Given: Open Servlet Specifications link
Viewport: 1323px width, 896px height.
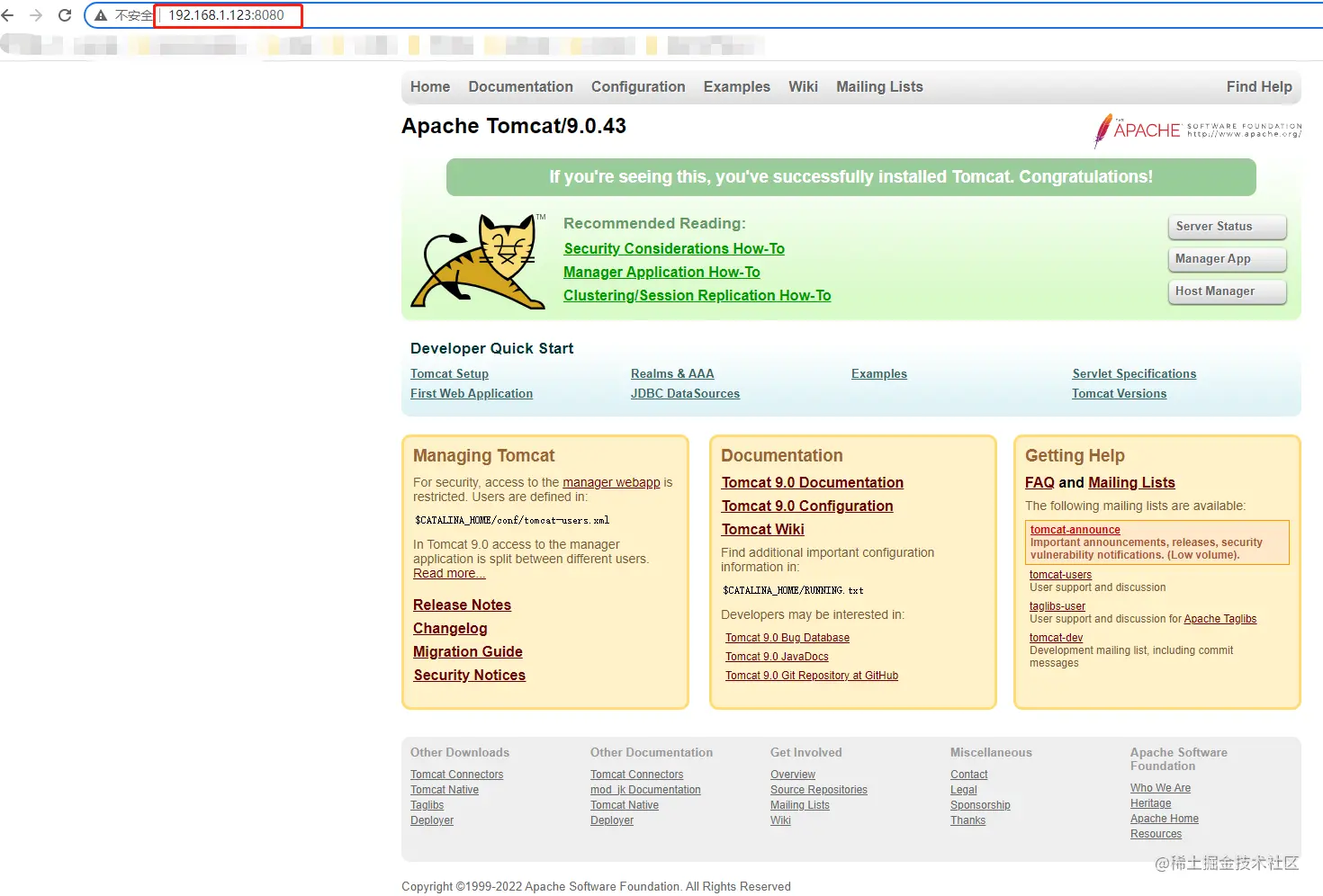Looking at the screenshot, I should 1134,373.
